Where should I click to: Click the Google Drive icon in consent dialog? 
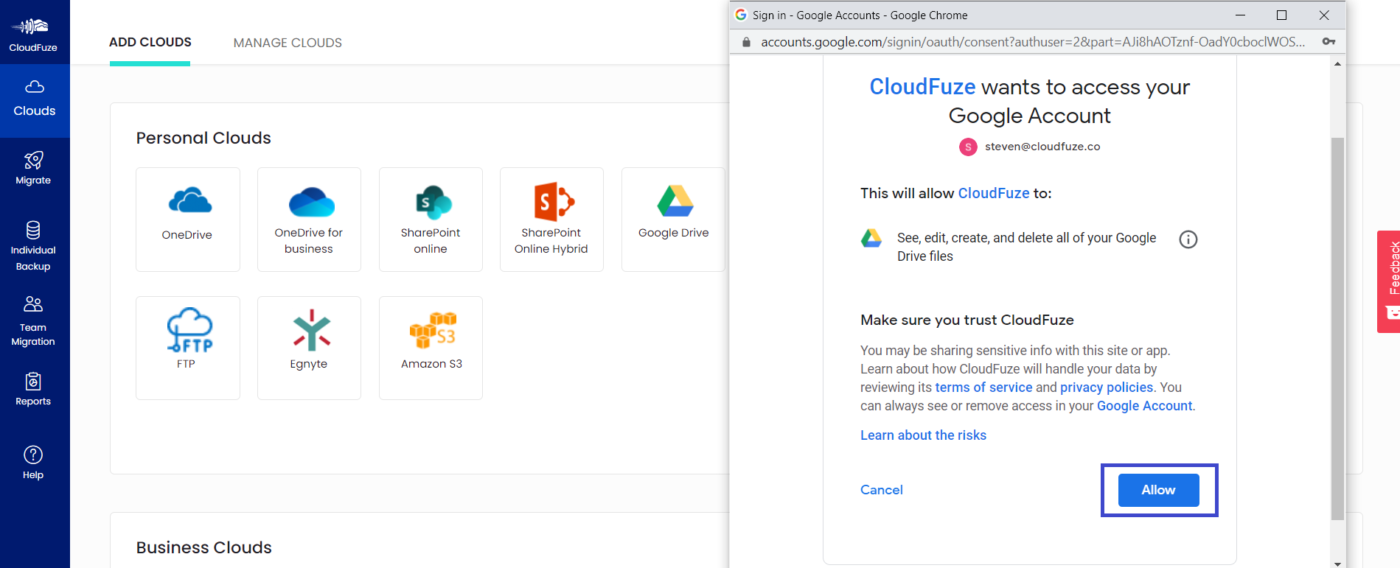coord(871,238)
